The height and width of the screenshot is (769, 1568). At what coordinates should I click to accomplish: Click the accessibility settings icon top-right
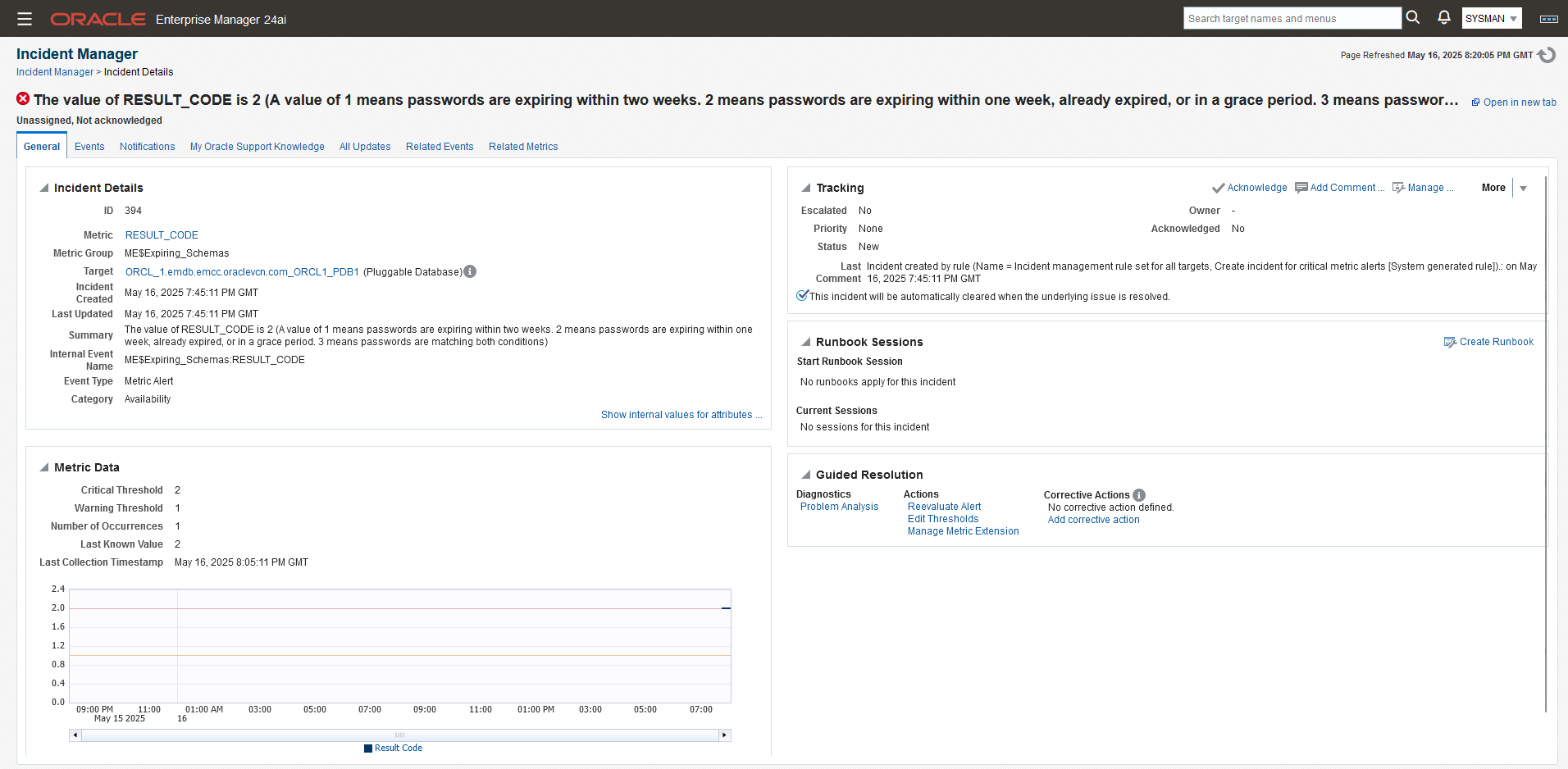[1548, 19]
